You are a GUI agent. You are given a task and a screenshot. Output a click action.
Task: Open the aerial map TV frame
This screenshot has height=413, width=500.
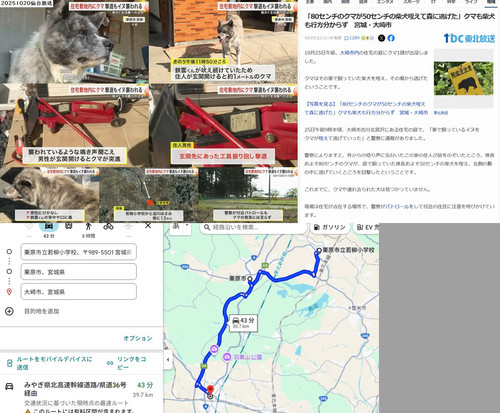tap(149, 195)
